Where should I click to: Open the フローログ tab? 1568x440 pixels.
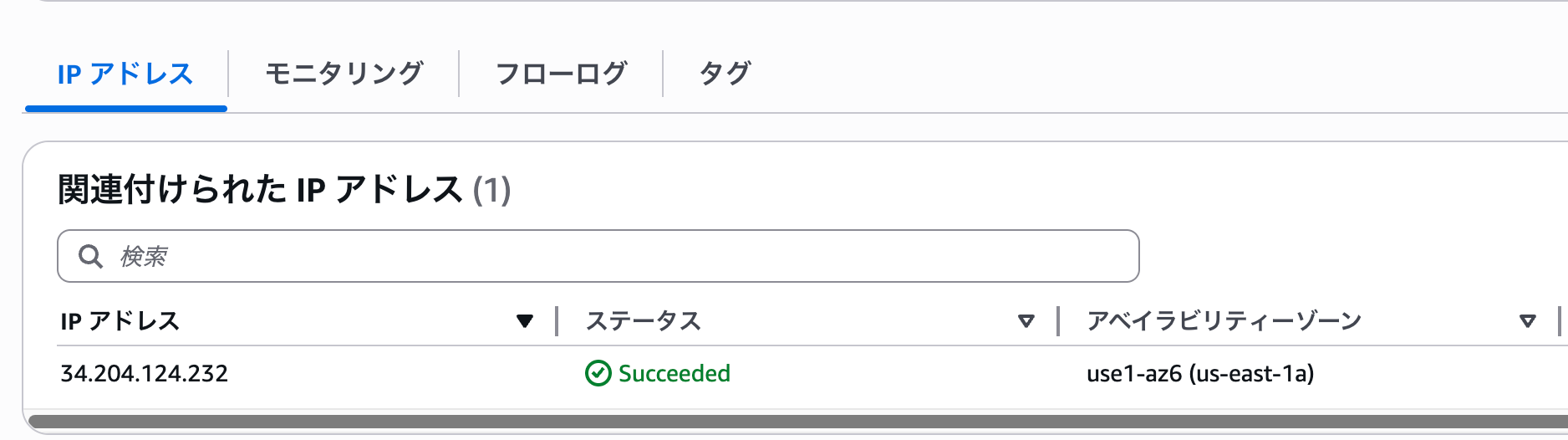pyautogui.click(x=561, y=74)
